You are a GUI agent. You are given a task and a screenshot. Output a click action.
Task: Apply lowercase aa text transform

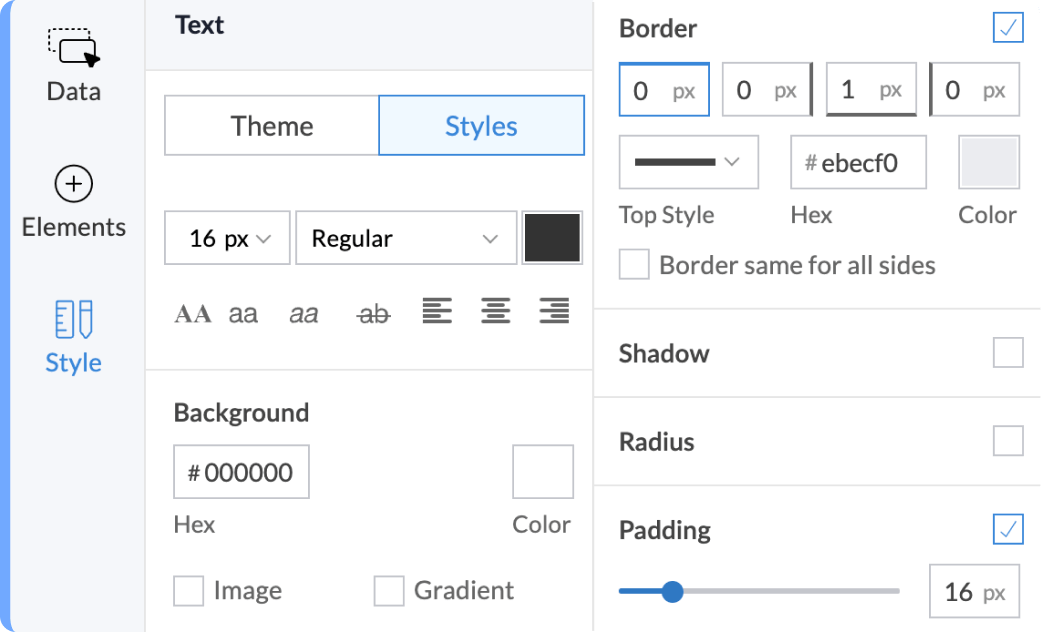(243, 314)
